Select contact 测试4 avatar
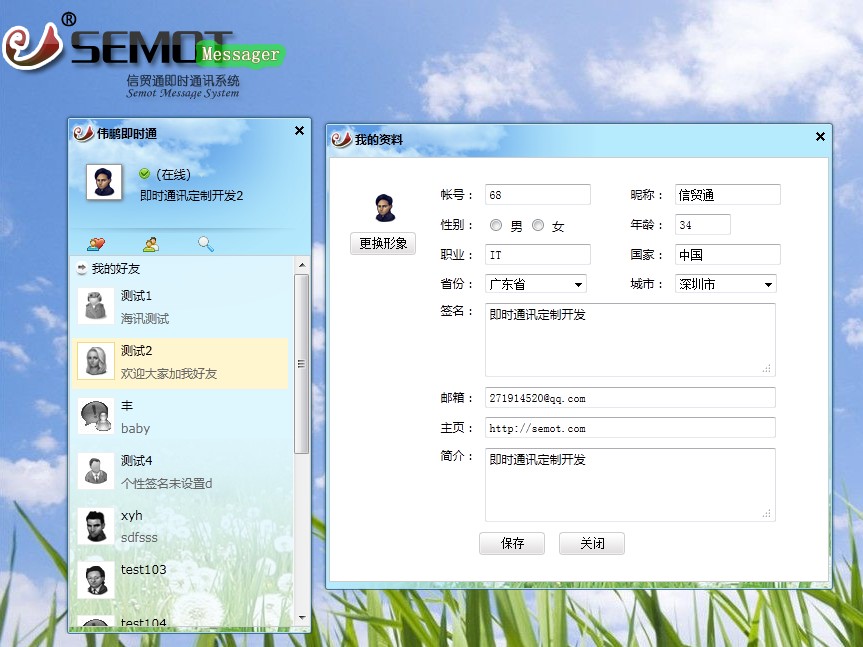863x647 pixels. pyautogui.click(x=96, y=471)
